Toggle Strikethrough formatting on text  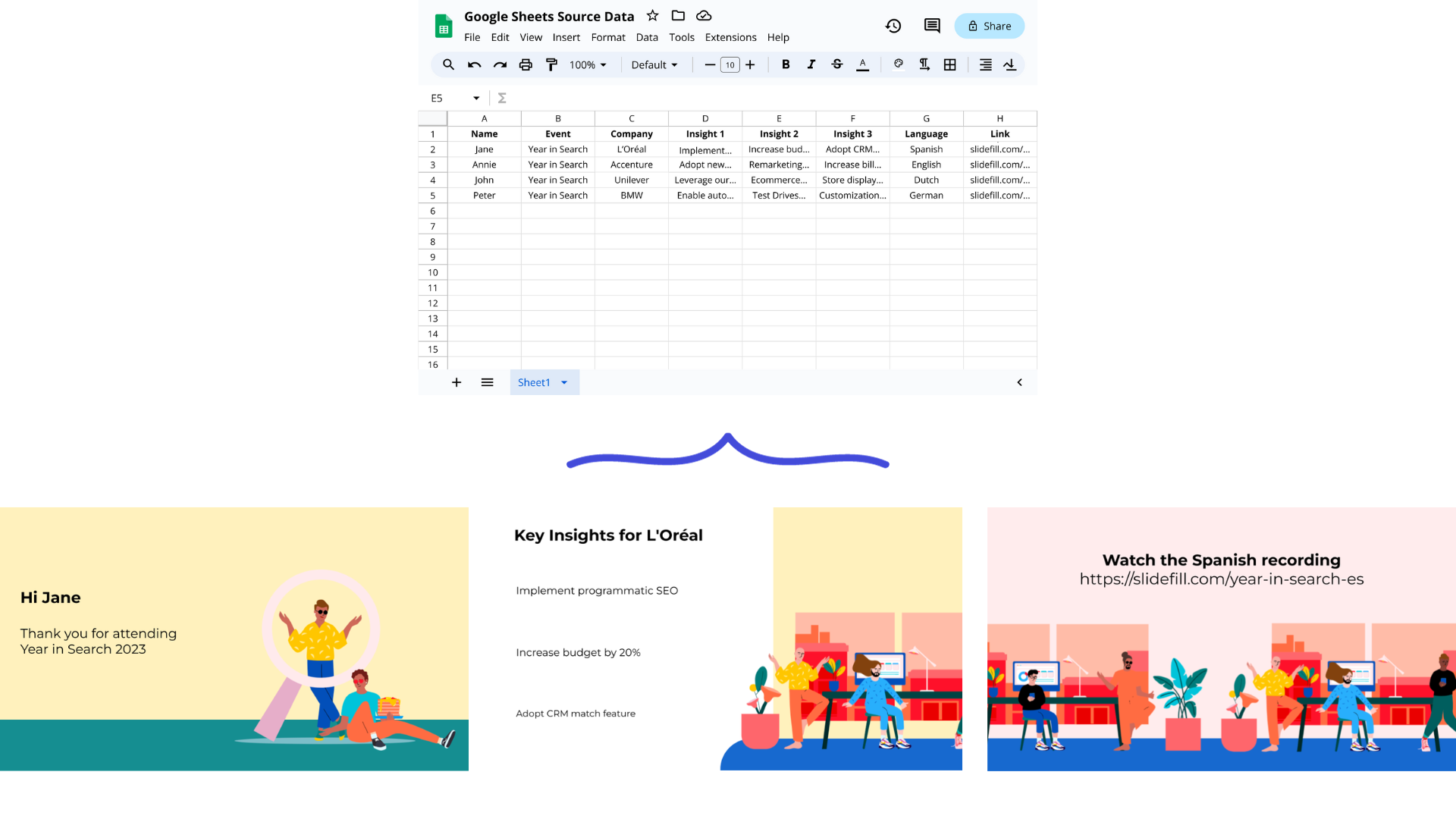tap(836, 64)
